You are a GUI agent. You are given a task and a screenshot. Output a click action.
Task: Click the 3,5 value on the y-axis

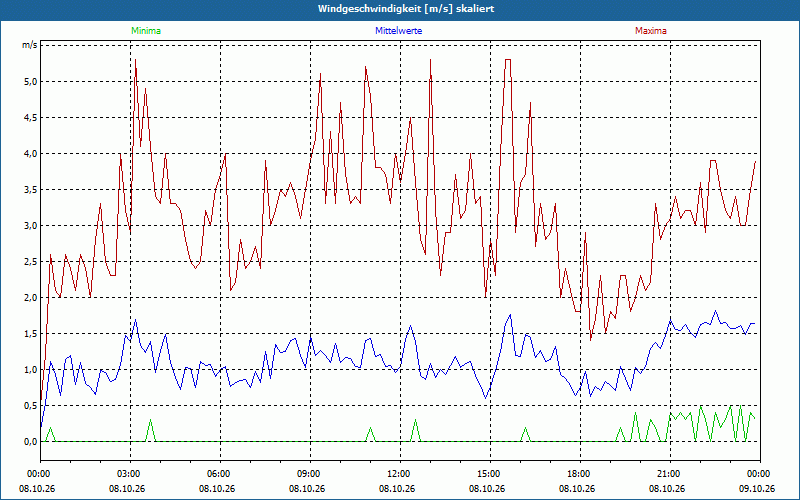pos(31,190)
